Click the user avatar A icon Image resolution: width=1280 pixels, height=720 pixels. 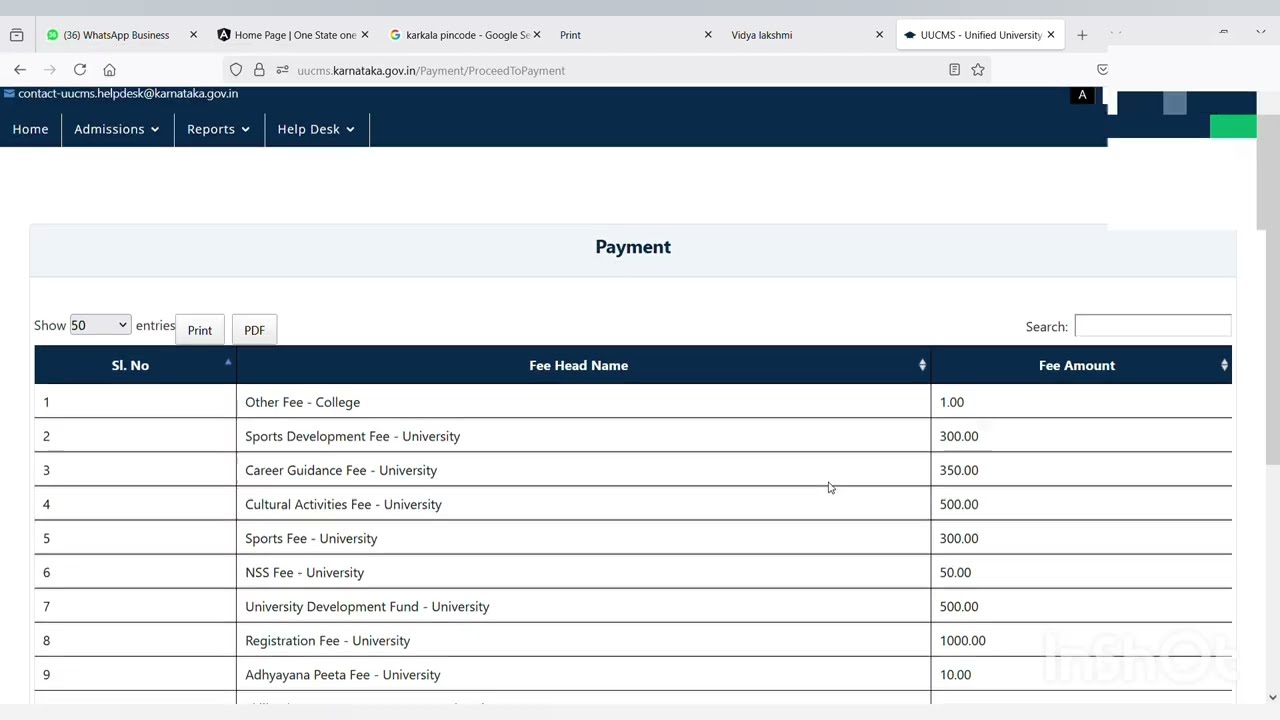pos(1082,95)
